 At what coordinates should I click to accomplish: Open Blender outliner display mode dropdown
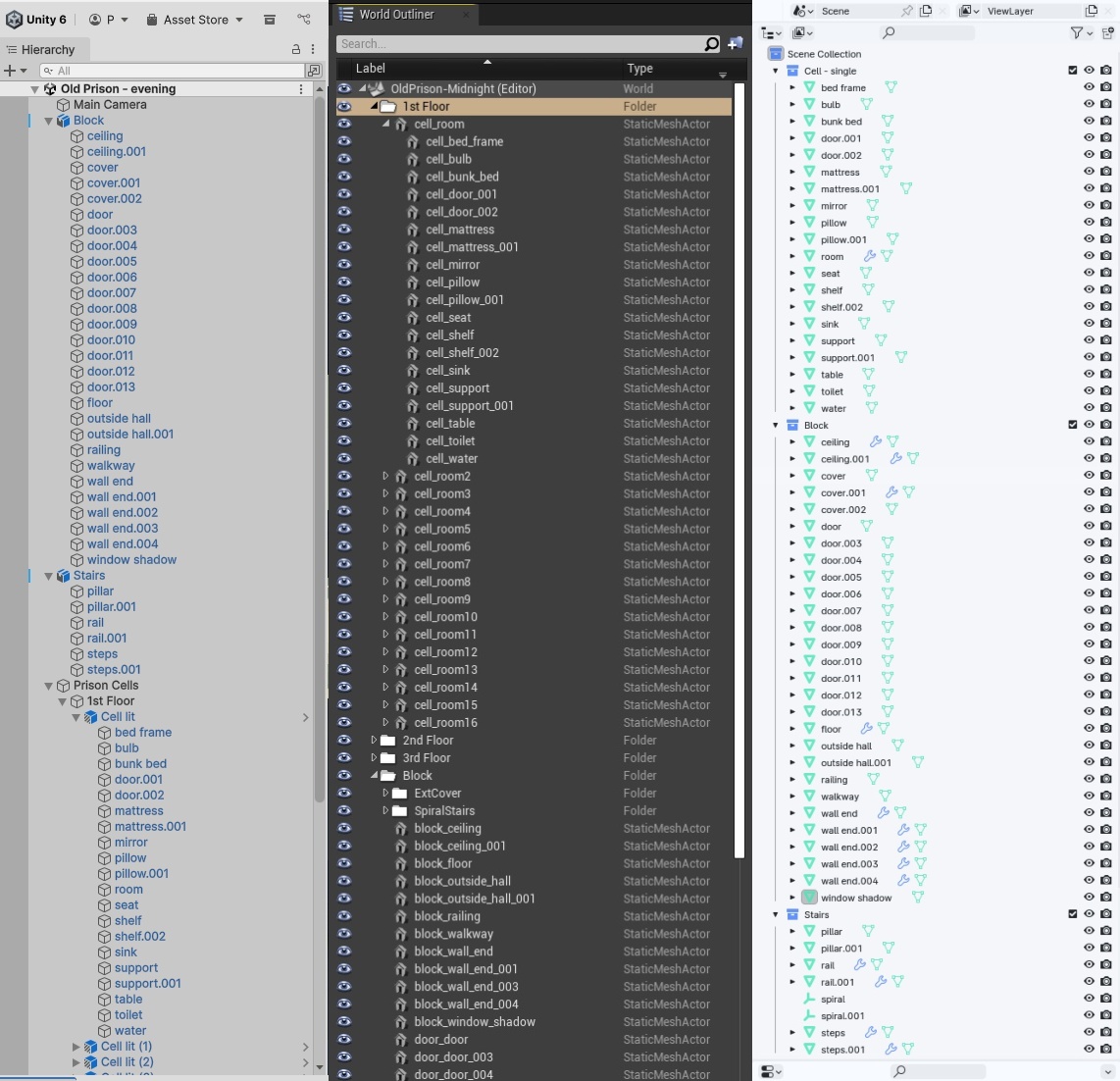[803, 33]
